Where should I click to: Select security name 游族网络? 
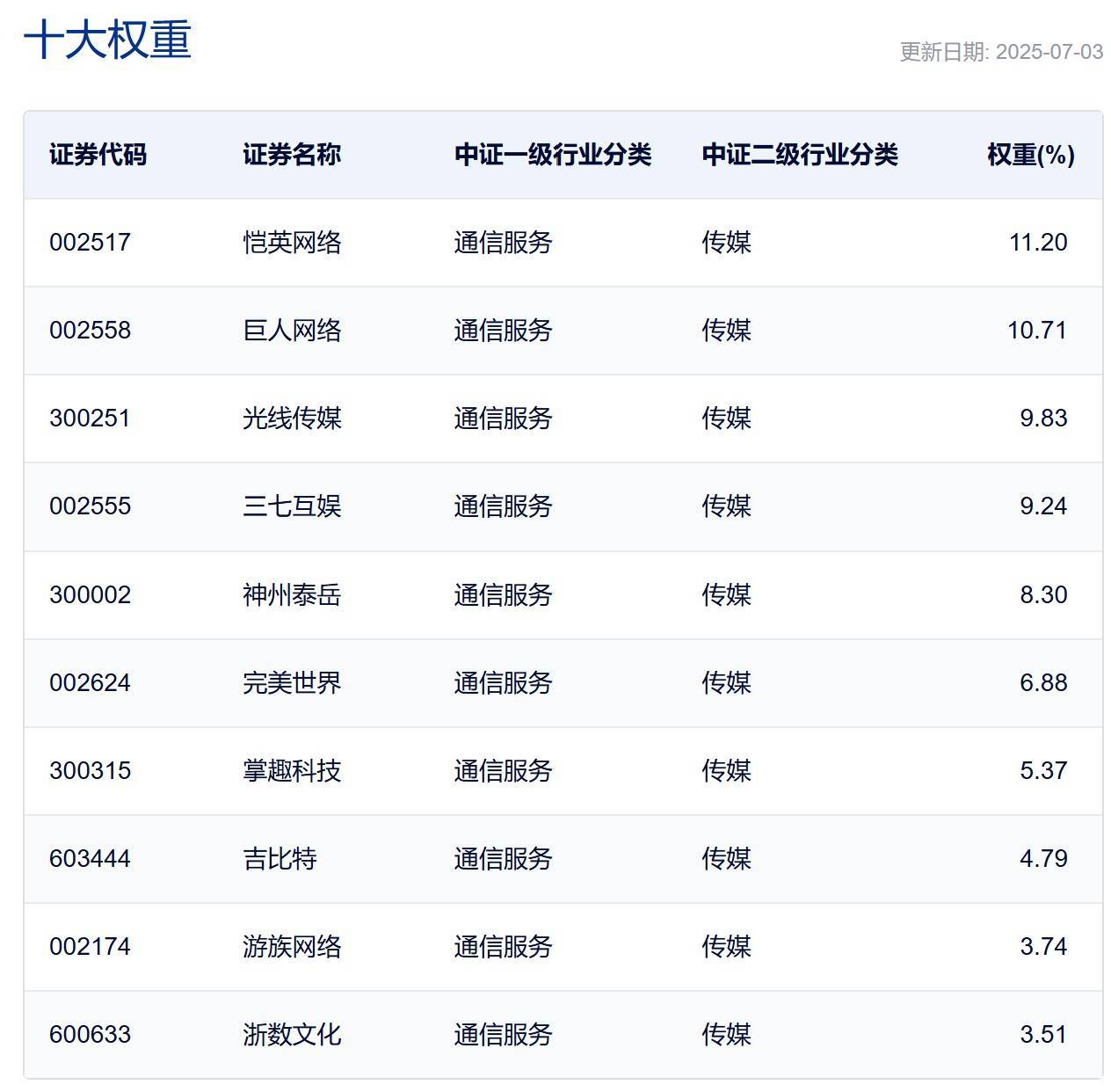click(x=292, y=947)
